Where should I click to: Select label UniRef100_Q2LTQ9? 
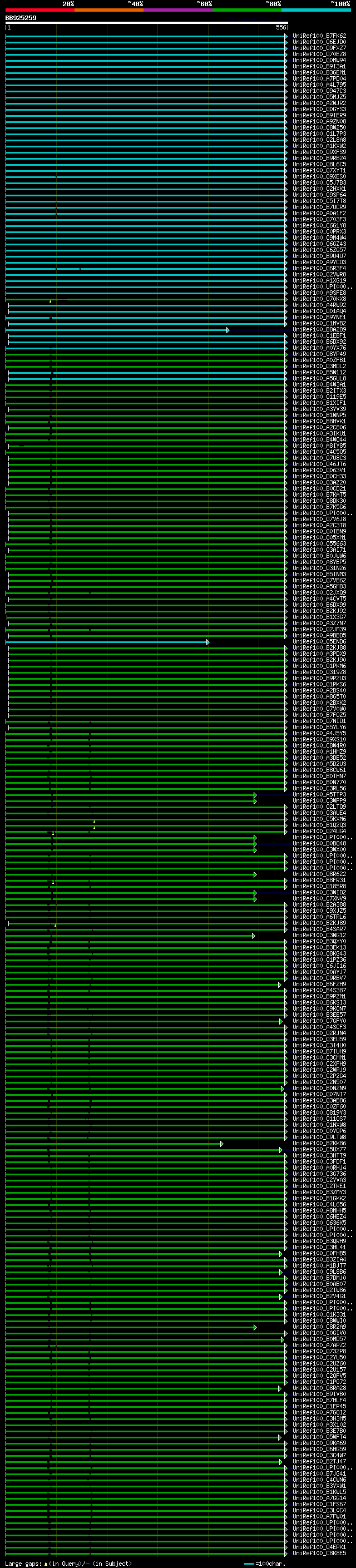(319, 807)
